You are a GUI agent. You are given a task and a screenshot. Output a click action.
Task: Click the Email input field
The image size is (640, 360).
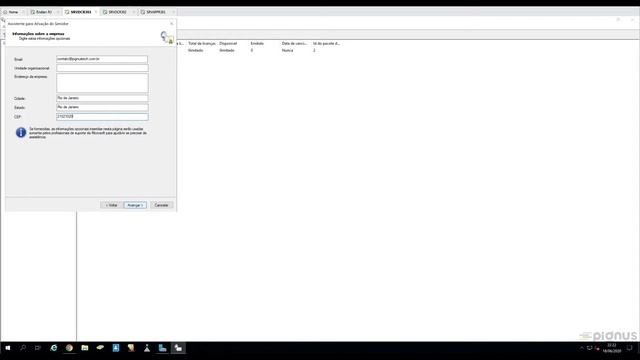[x=102, y=59]
